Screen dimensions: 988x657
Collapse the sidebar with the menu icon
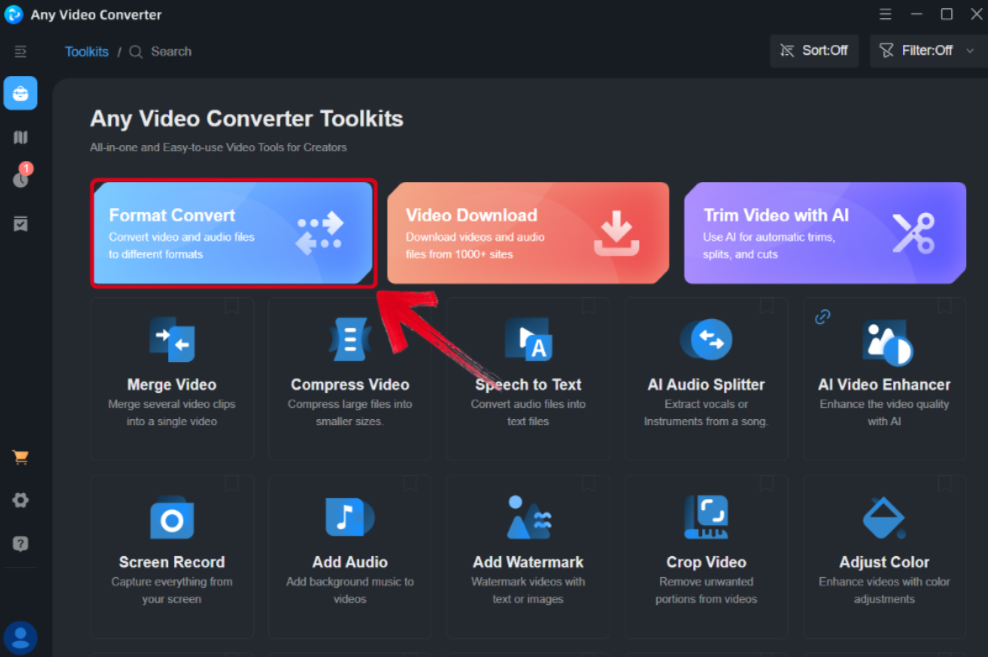pos(20,51)
